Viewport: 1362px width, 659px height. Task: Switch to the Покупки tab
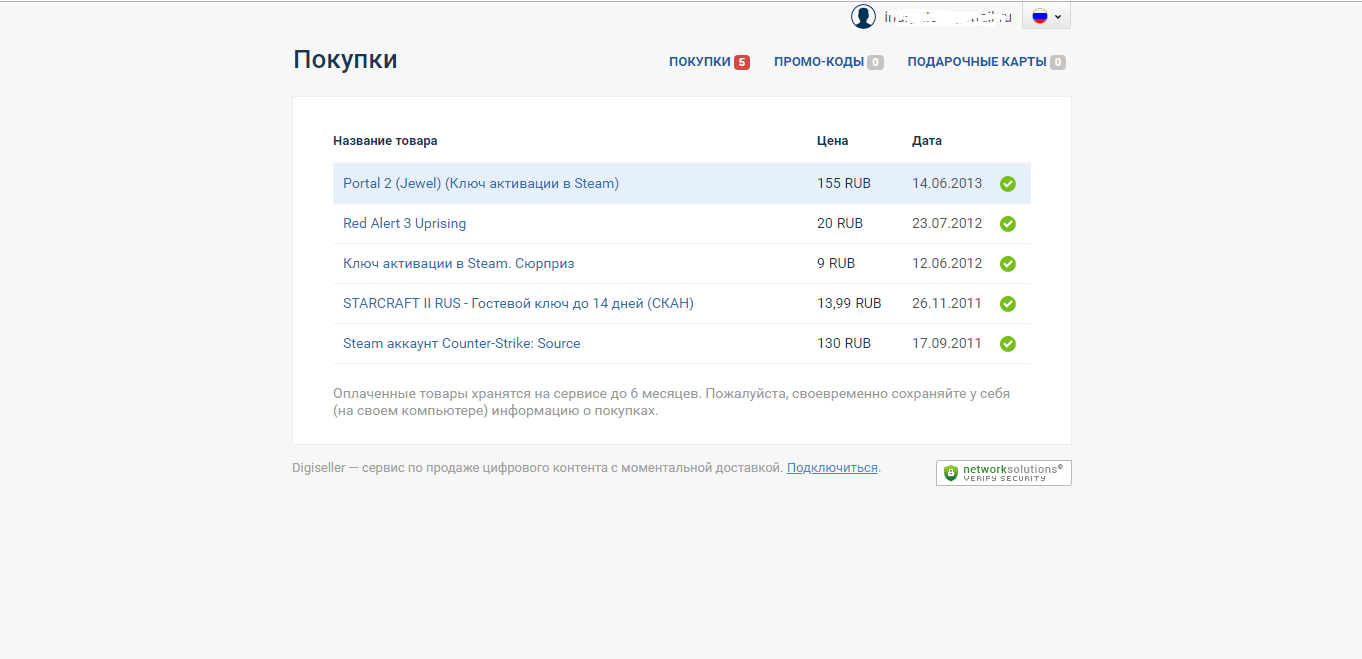pos(699,62)
